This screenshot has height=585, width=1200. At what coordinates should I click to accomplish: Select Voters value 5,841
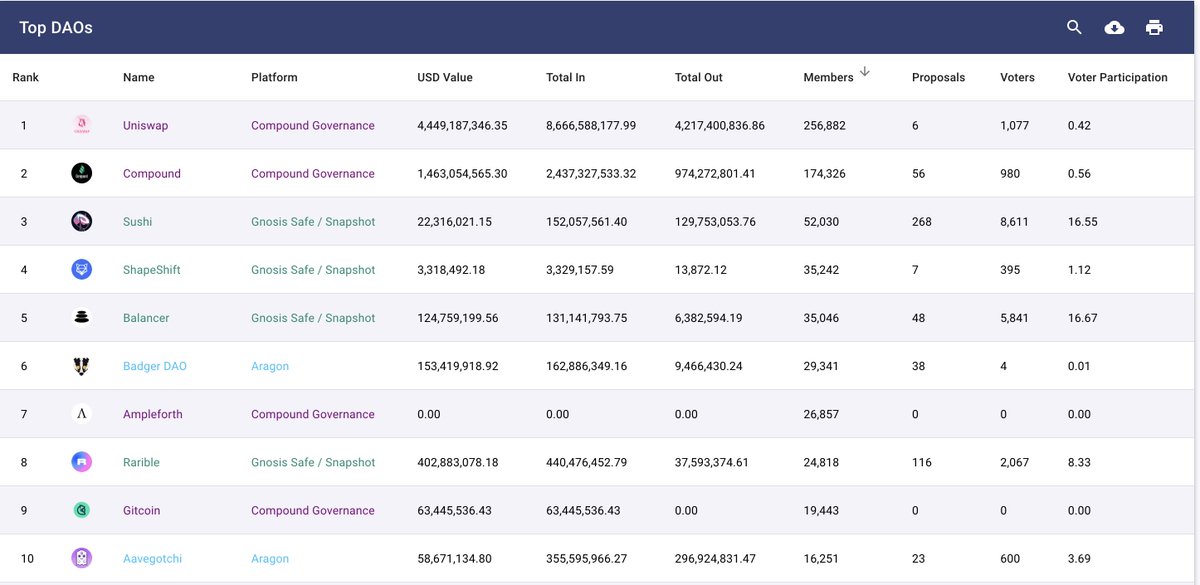pyautogui.click(x=1014, y=318)
